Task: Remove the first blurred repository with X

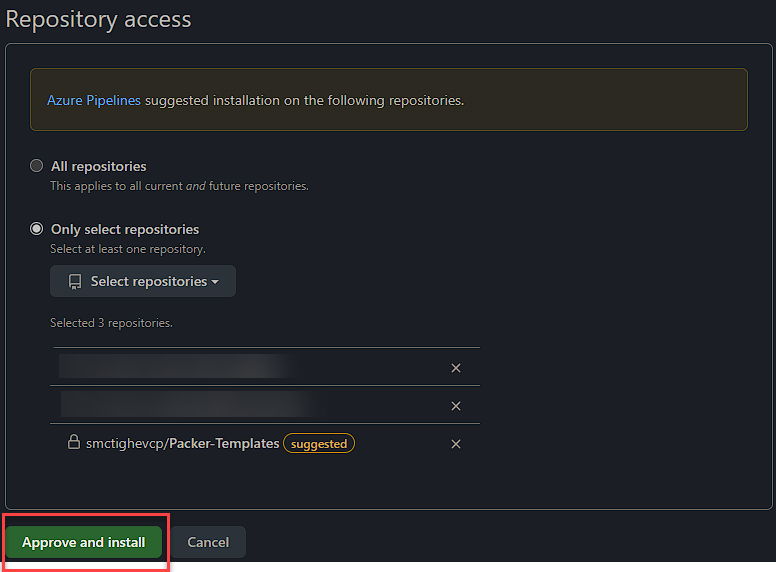Action: [456, 368]
